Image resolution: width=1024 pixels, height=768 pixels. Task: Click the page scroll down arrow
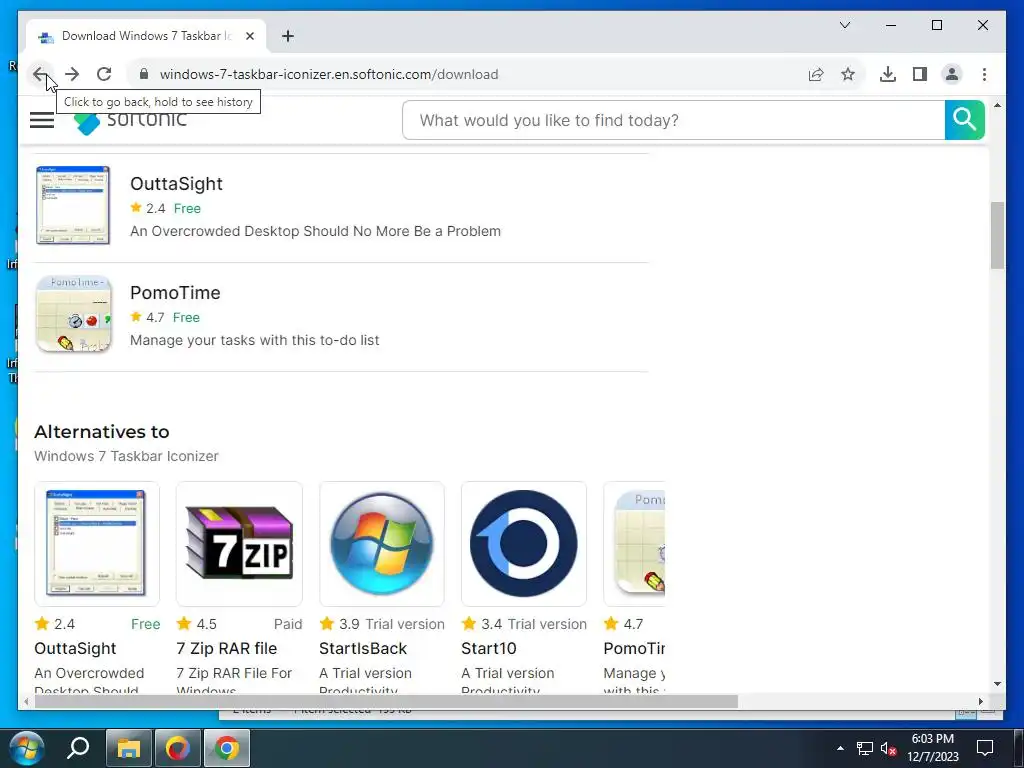coord(997,684)
